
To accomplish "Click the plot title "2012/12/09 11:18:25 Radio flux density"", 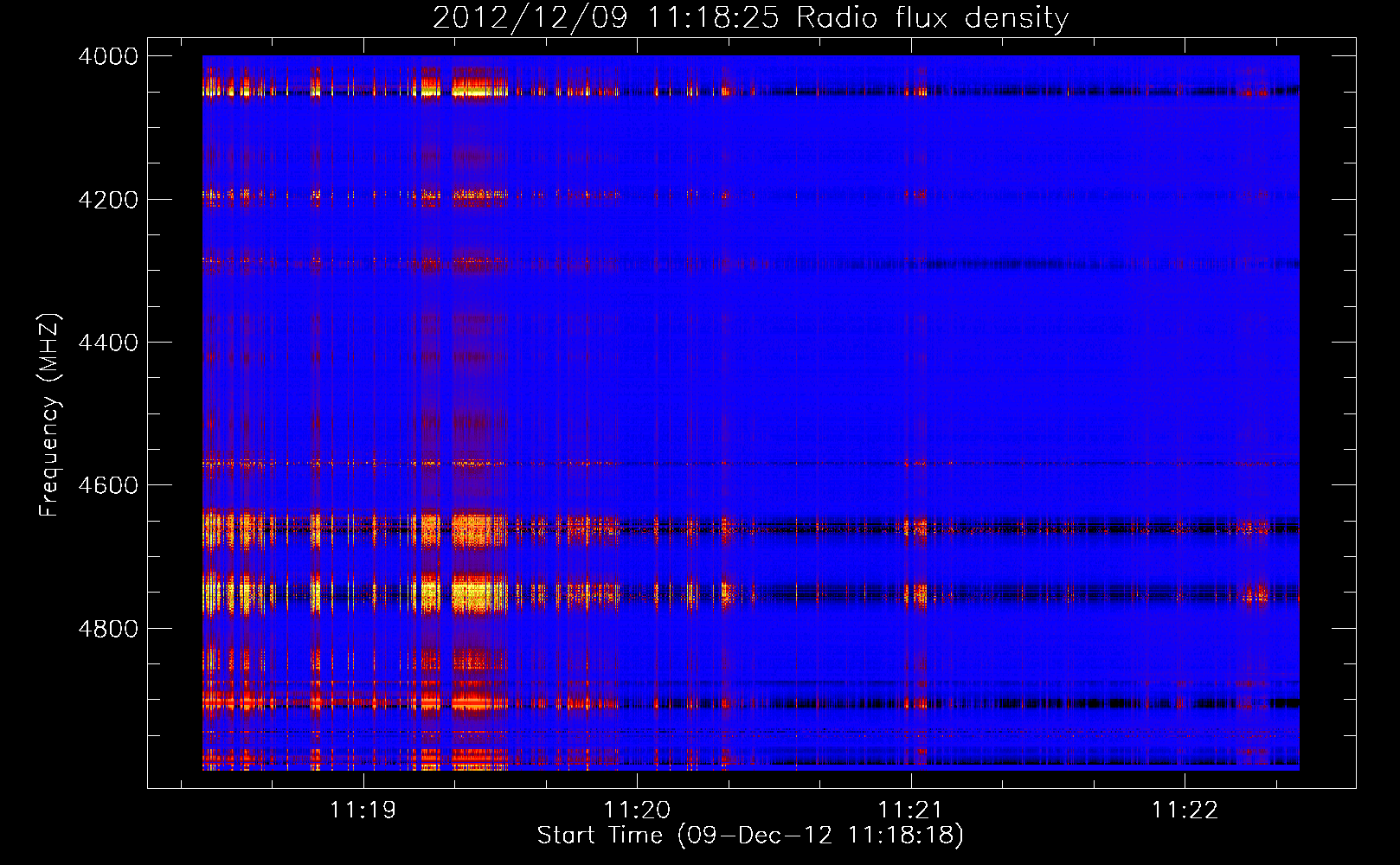I will 750,17.
